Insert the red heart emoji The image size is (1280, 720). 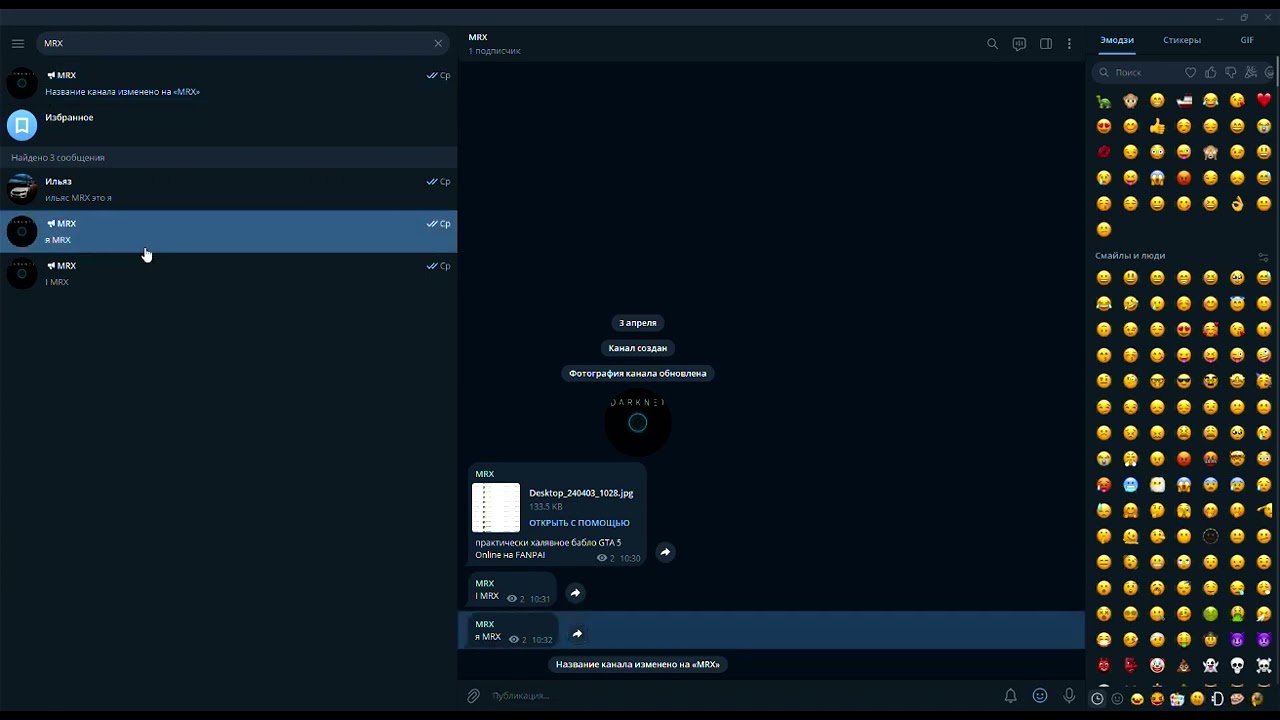pyautogui.click(x=1264, y=100)
